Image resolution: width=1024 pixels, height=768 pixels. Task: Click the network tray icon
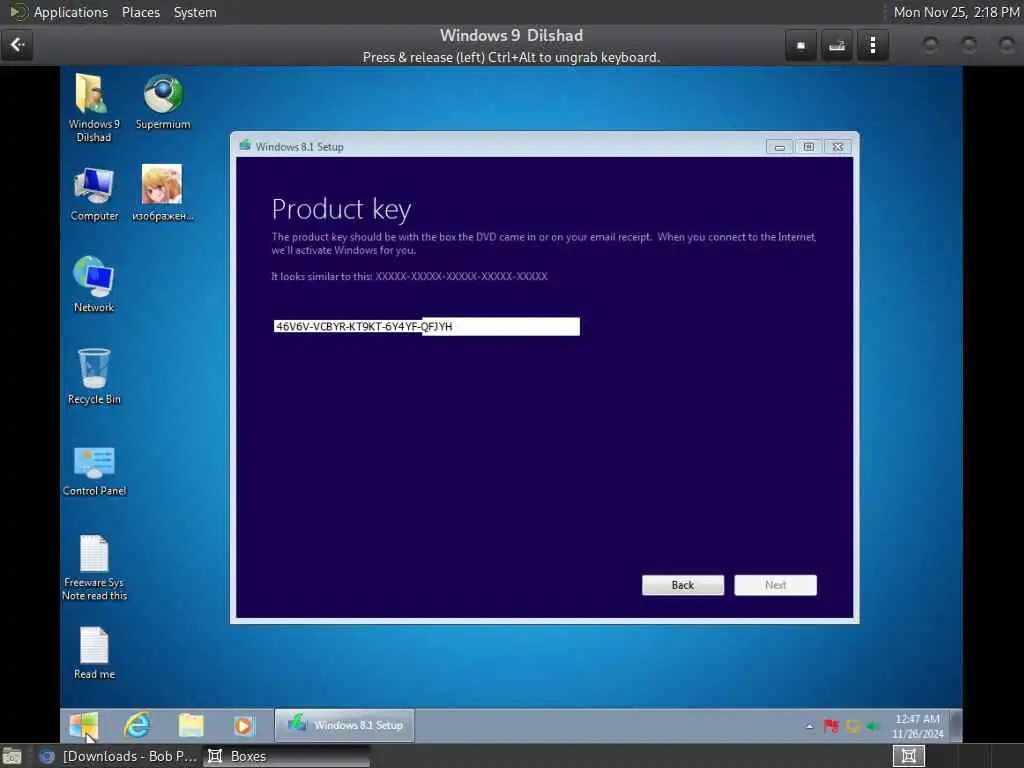853,726
